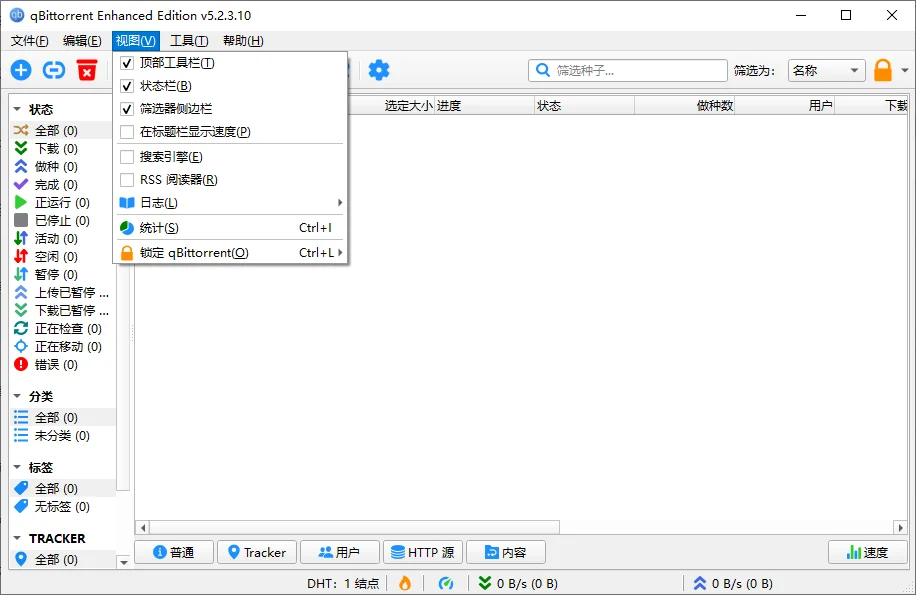This screenshot has width=916, height=595.
Task: Click the horizontal scrollbar right arrow
Action: click(900, 527)
